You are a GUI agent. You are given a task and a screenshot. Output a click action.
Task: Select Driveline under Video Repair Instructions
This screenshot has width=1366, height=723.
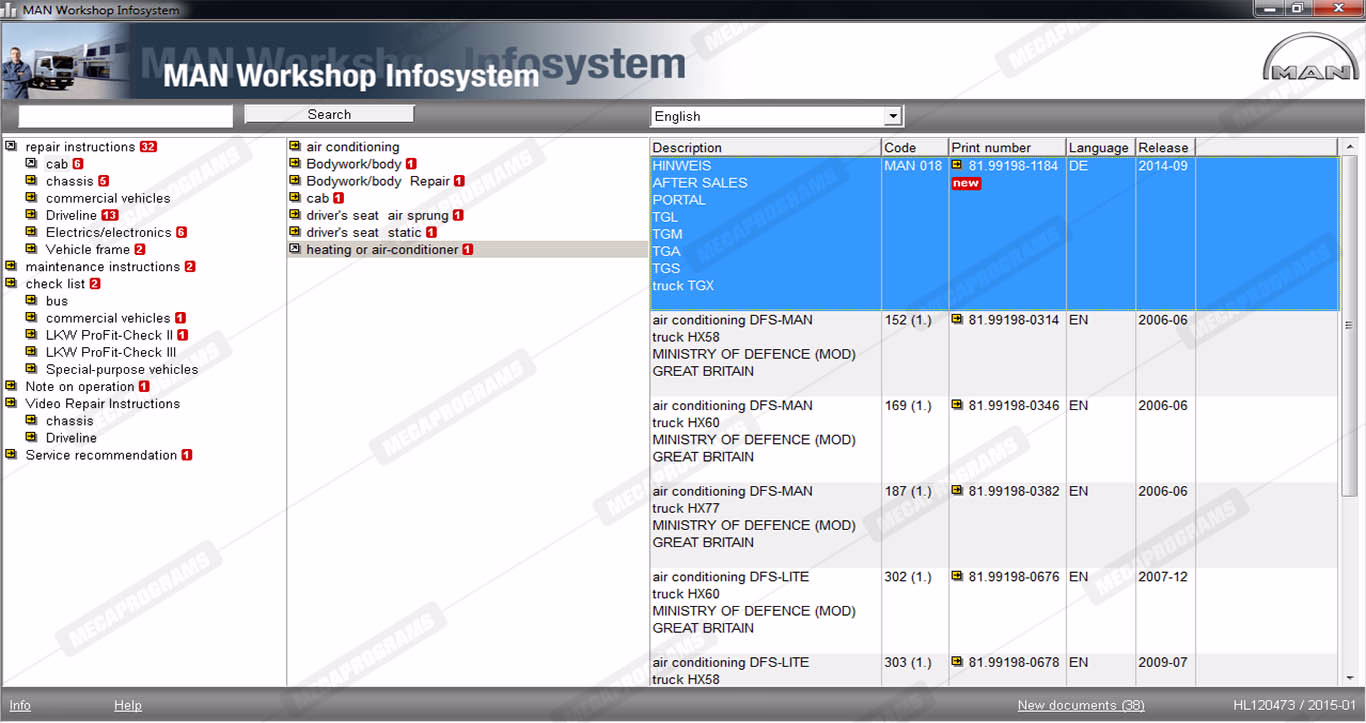pos(71,437)
